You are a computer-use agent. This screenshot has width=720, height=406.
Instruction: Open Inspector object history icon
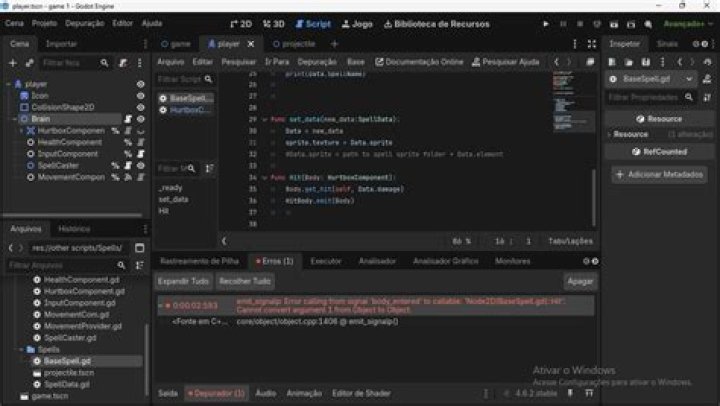pos(707,62)
